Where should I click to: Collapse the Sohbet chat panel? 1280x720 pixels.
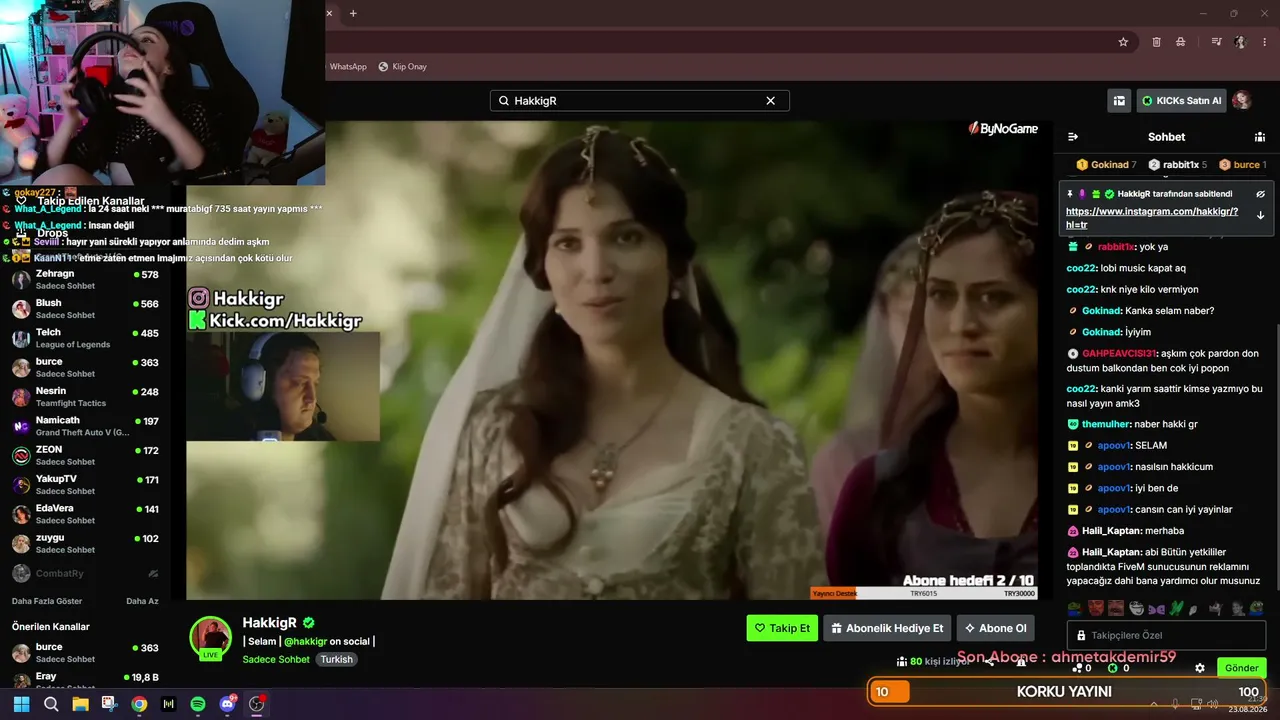pyautogui.click(x=1073, y=137)
